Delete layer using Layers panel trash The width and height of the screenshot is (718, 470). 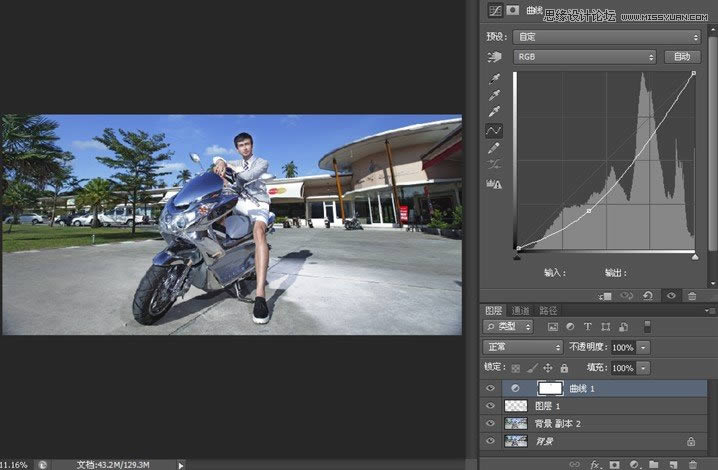[x=692, y=465]
